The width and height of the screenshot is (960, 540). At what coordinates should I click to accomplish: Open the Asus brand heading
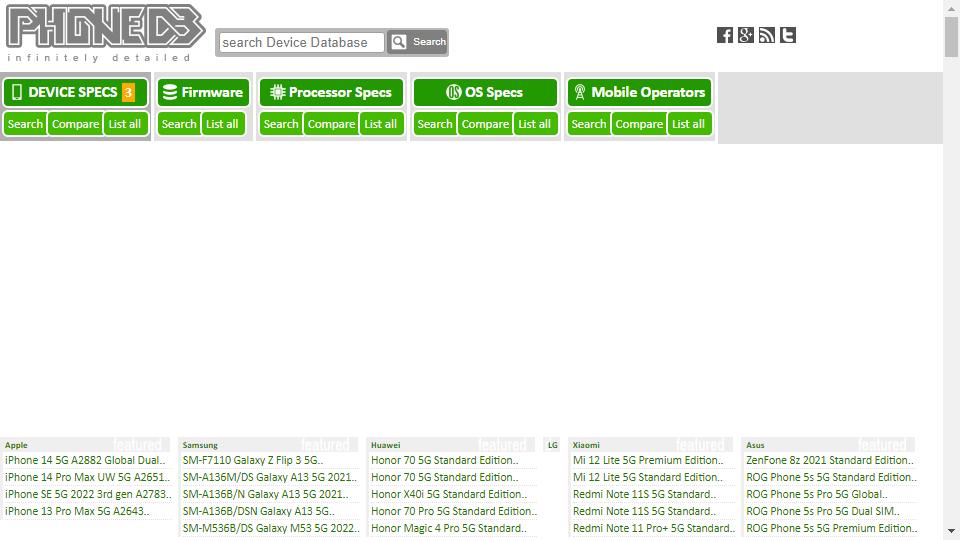pos(756,445)
